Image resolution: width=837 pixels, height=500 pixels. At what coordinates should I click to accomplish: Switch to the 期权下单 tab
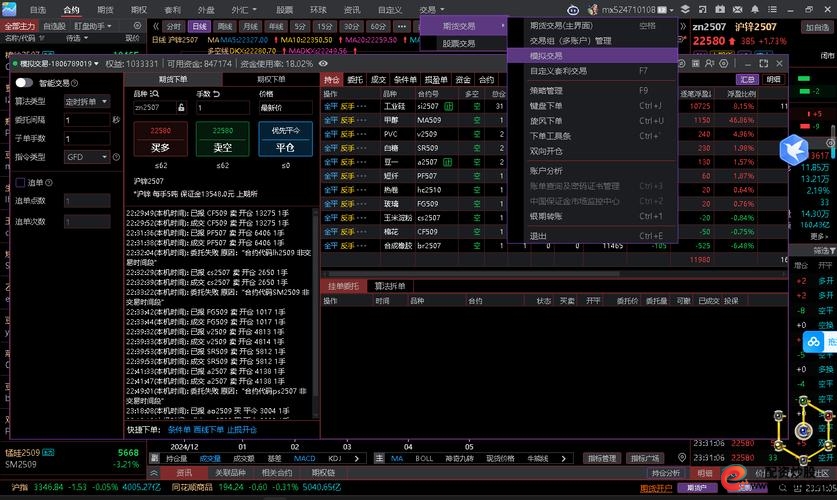coord(271,79)
